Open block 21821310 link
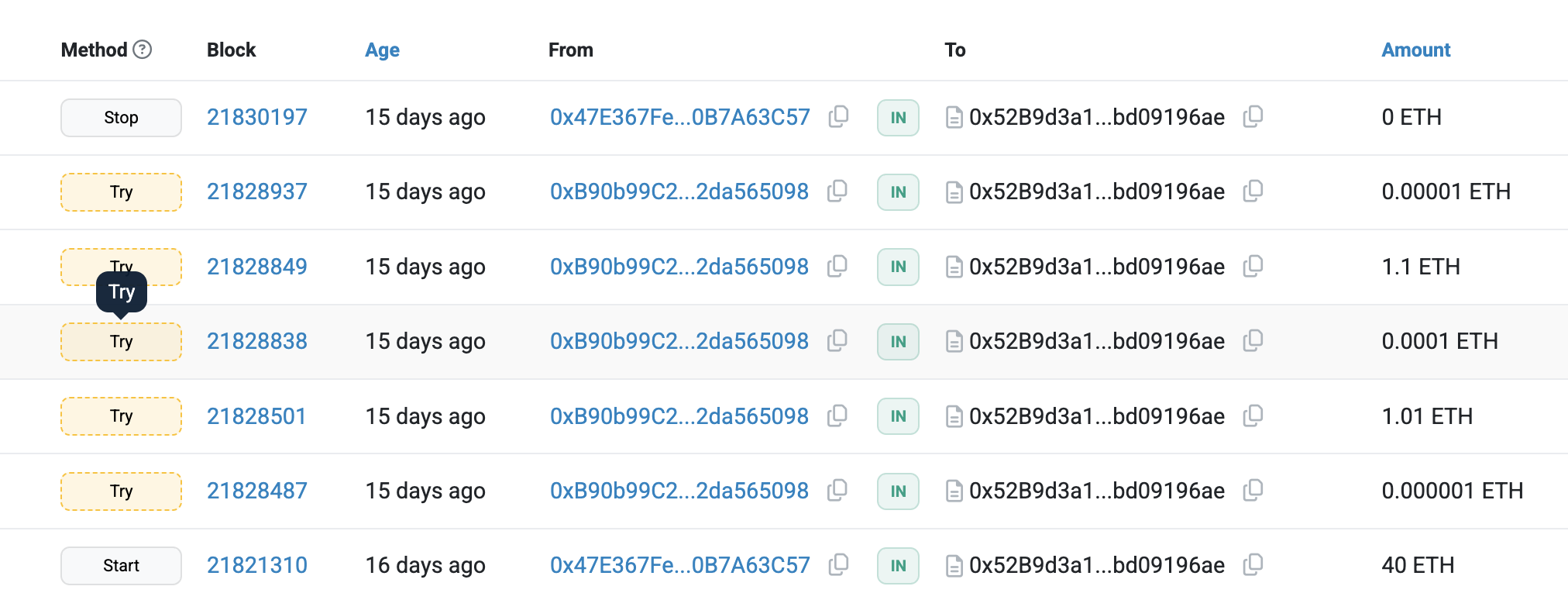1568x600 pixels. 256,565
